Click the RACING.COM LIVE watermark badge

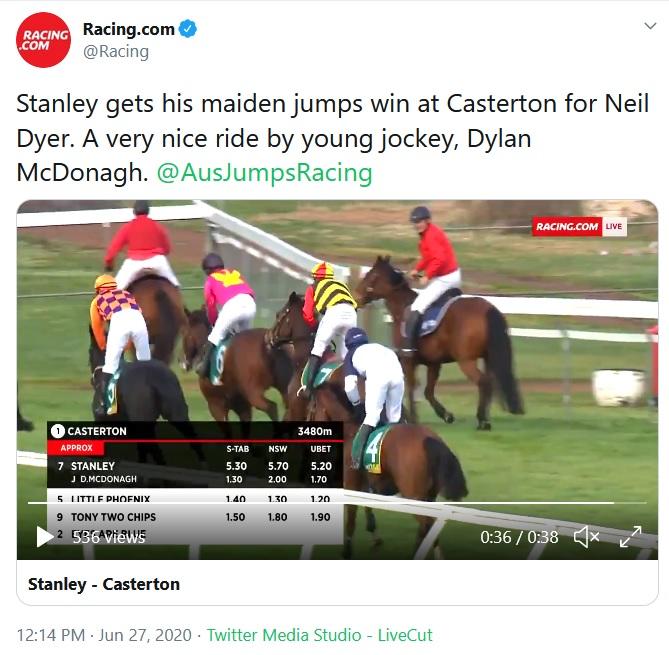coord(579,226)
